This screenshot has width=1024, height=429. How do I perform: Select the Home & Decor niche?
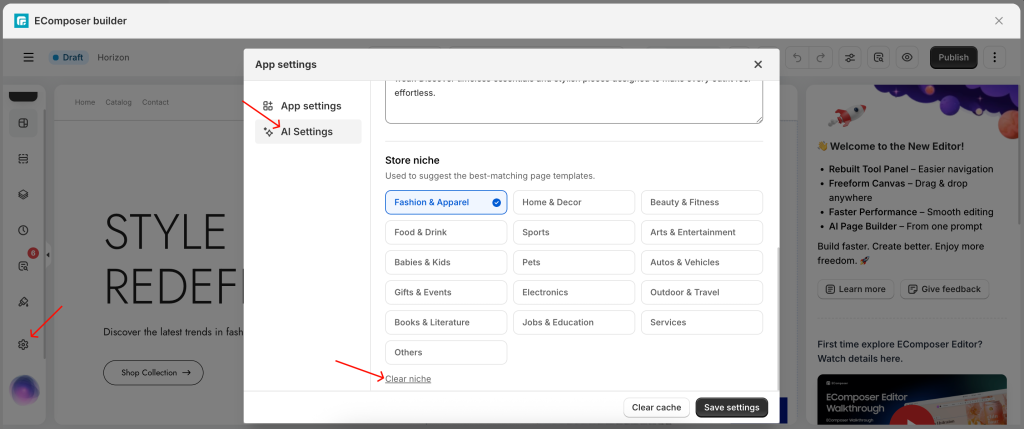[x=574, y=202]
